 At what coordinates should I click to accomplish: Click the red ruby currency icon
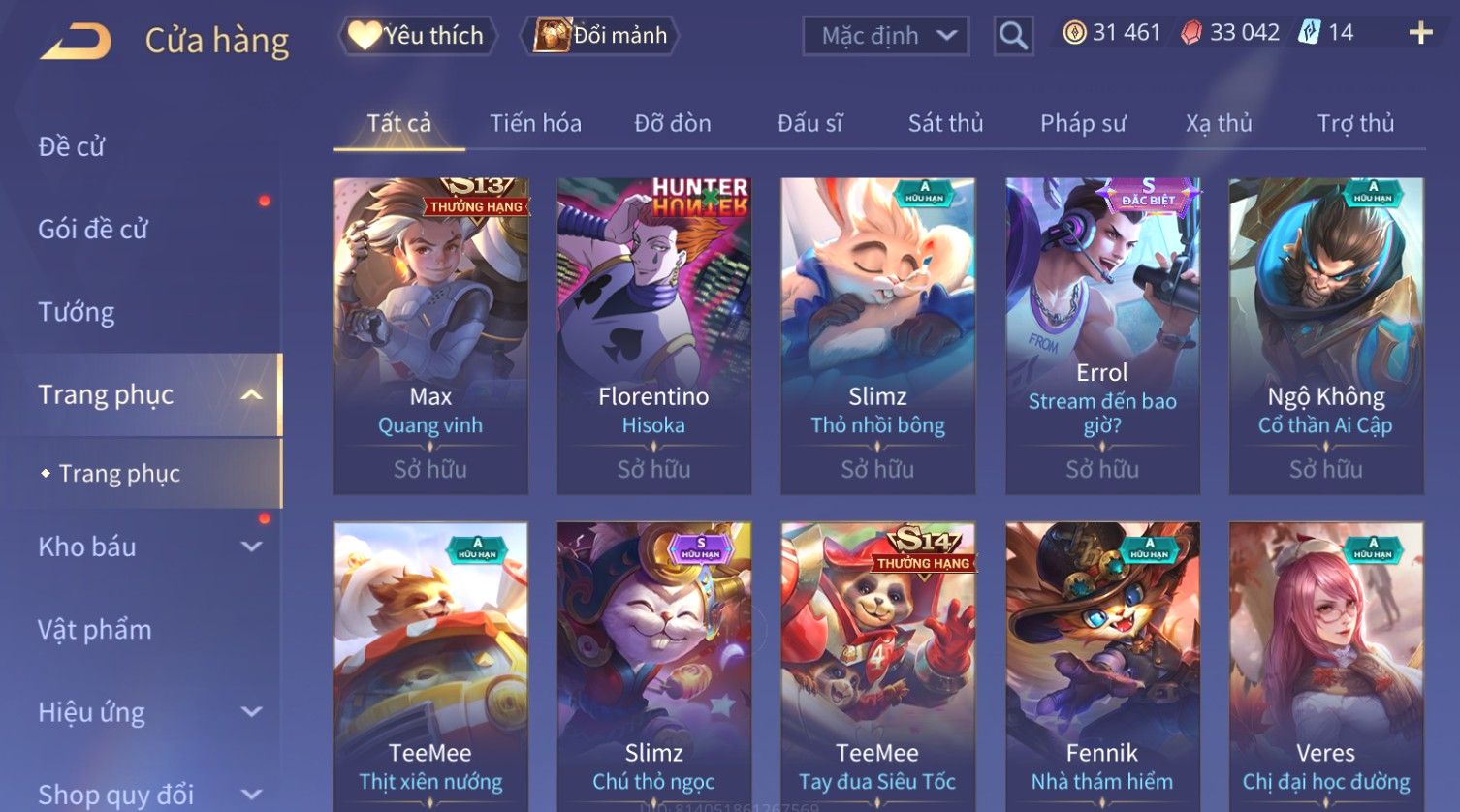point(1191,33)
